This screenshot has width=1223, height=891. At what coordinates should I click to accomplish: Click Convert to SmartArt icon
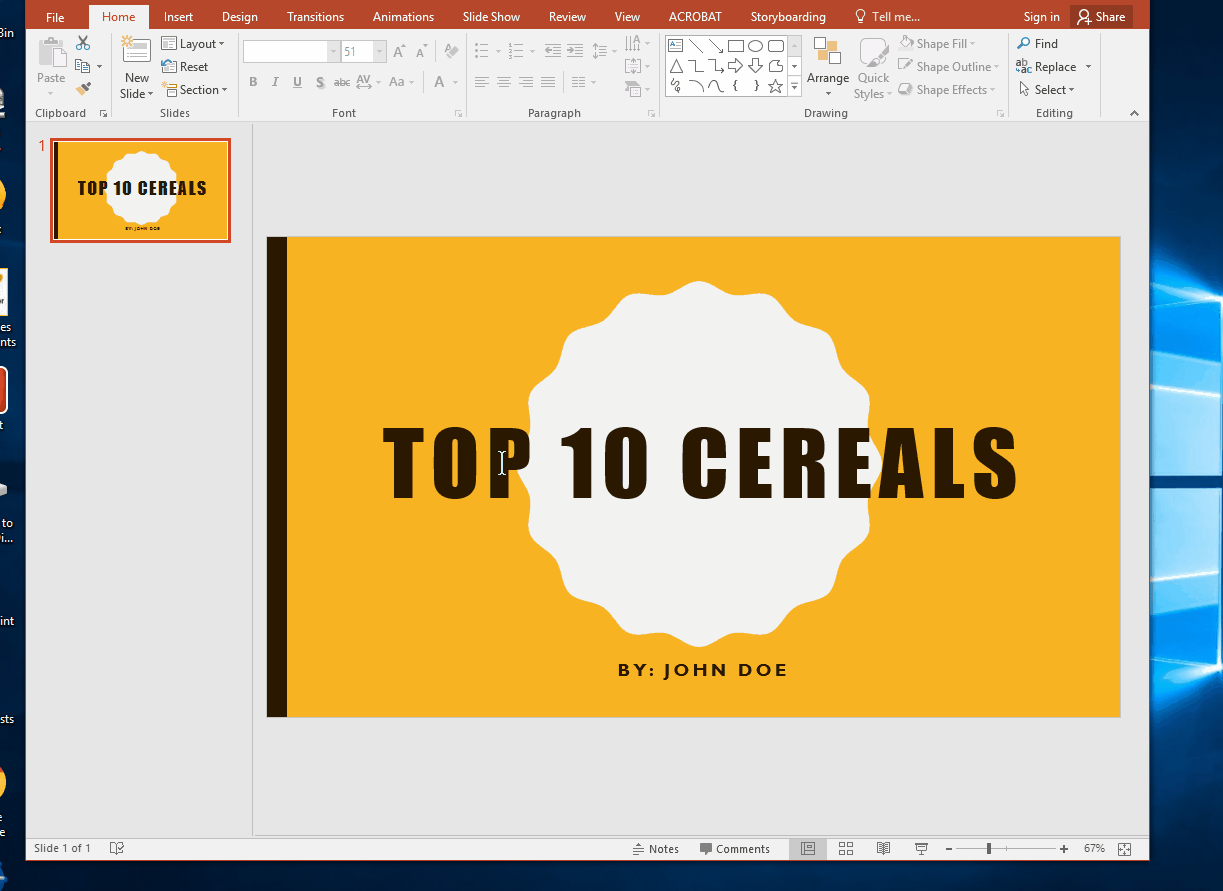coord(635,89)
